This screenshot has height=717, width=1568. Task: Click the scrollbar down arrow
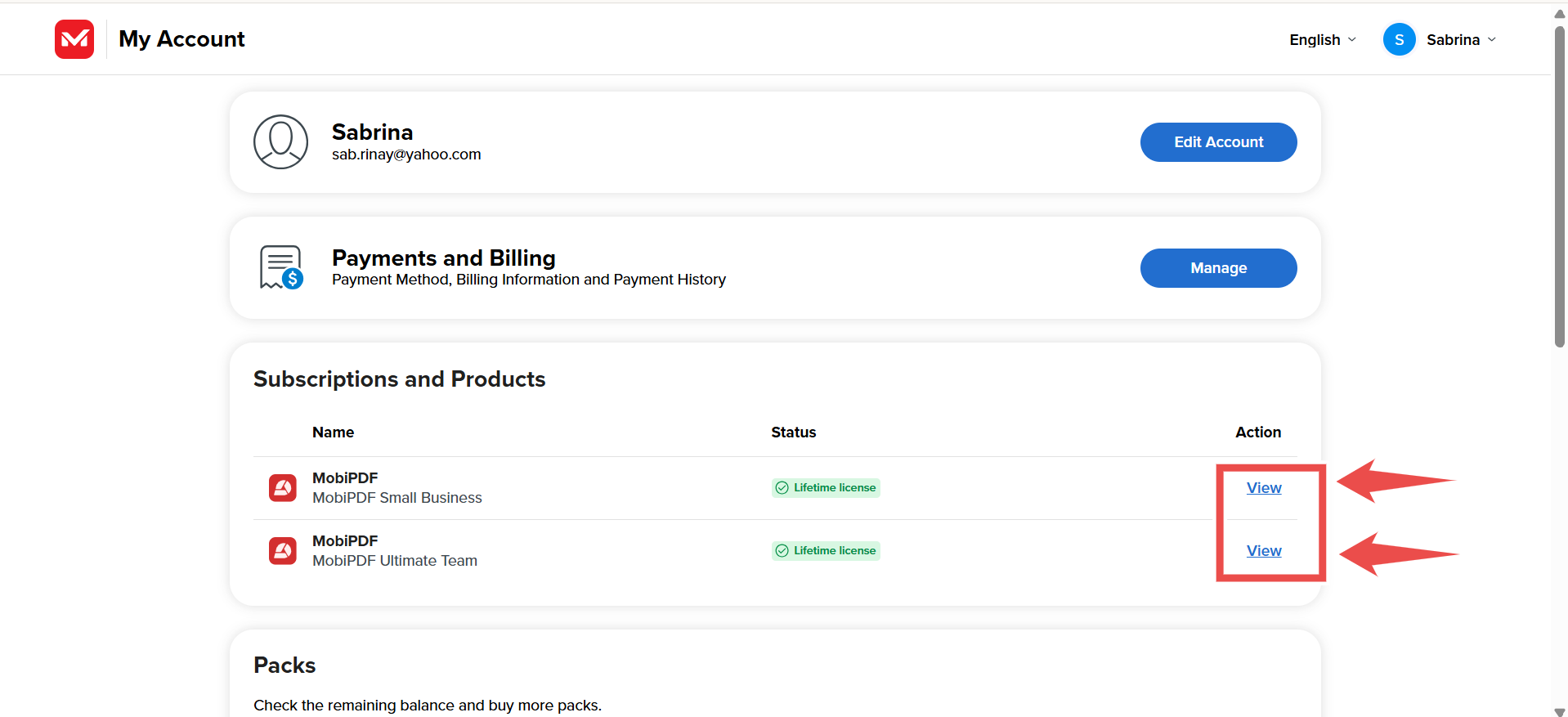(1559, 711)
